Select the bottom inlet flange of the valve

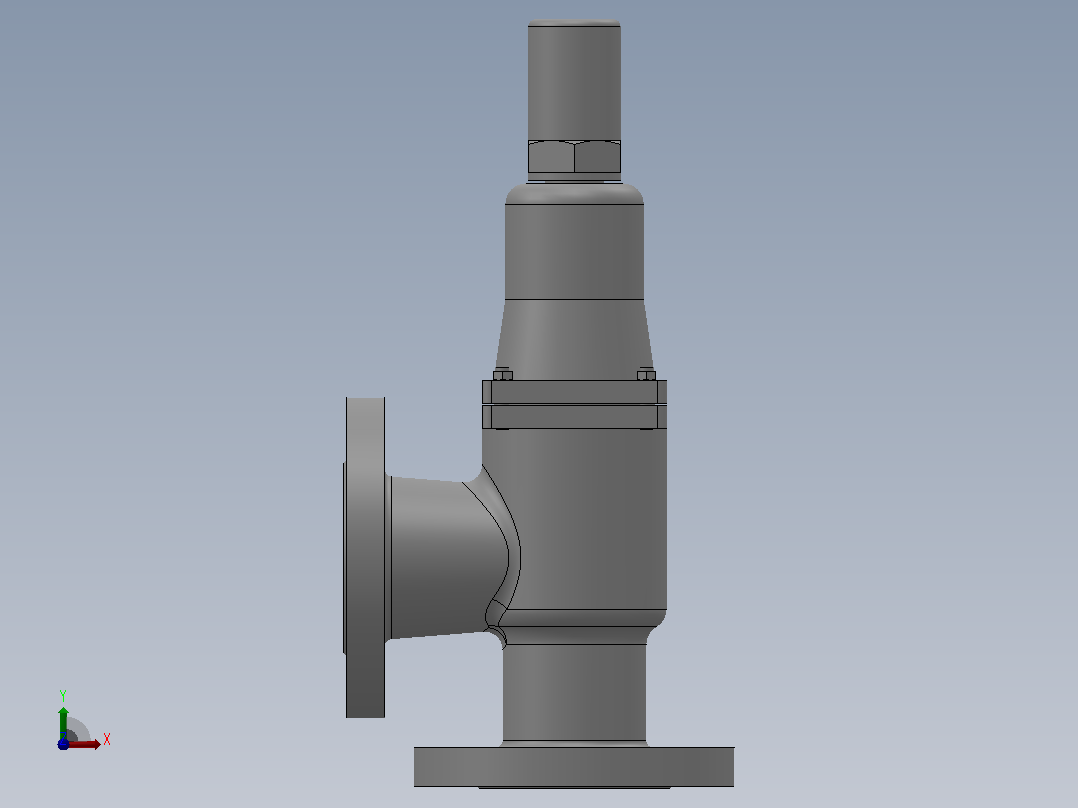click(x=574, y=767)
